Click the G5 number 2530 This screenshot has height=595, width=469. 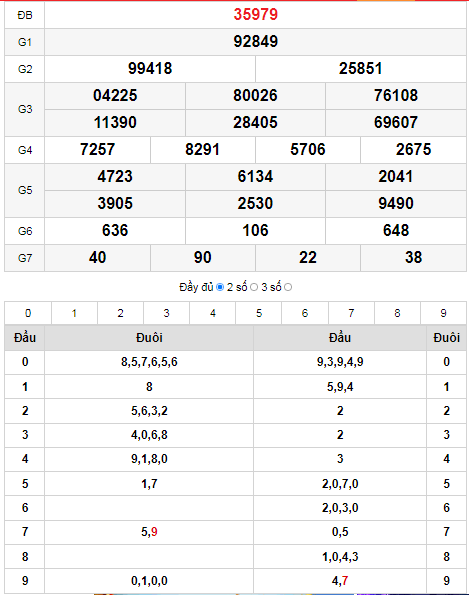(255, 203)
